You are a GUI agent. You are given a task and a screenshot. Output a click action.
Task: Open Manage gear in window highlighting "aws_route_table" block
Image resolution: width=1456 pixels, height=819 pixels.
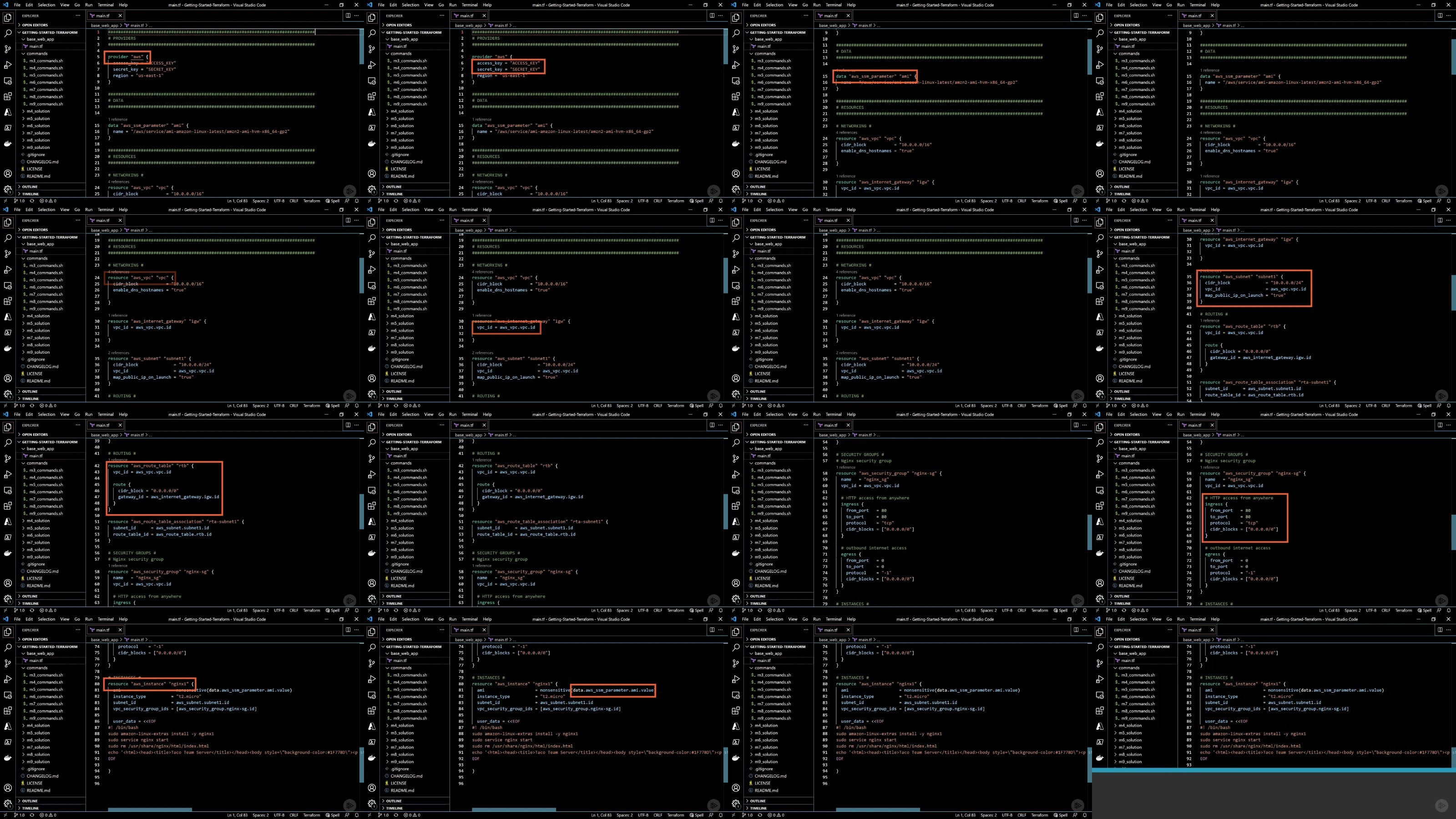coord(8,599)
